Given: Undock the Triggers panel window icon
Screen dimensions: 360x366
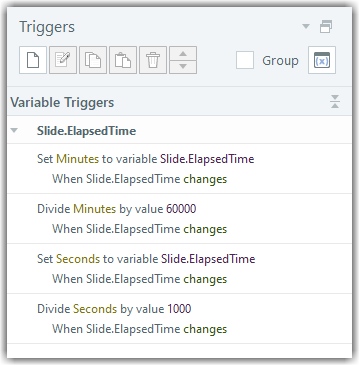Looking at the screenshot, I should [326, 27].
